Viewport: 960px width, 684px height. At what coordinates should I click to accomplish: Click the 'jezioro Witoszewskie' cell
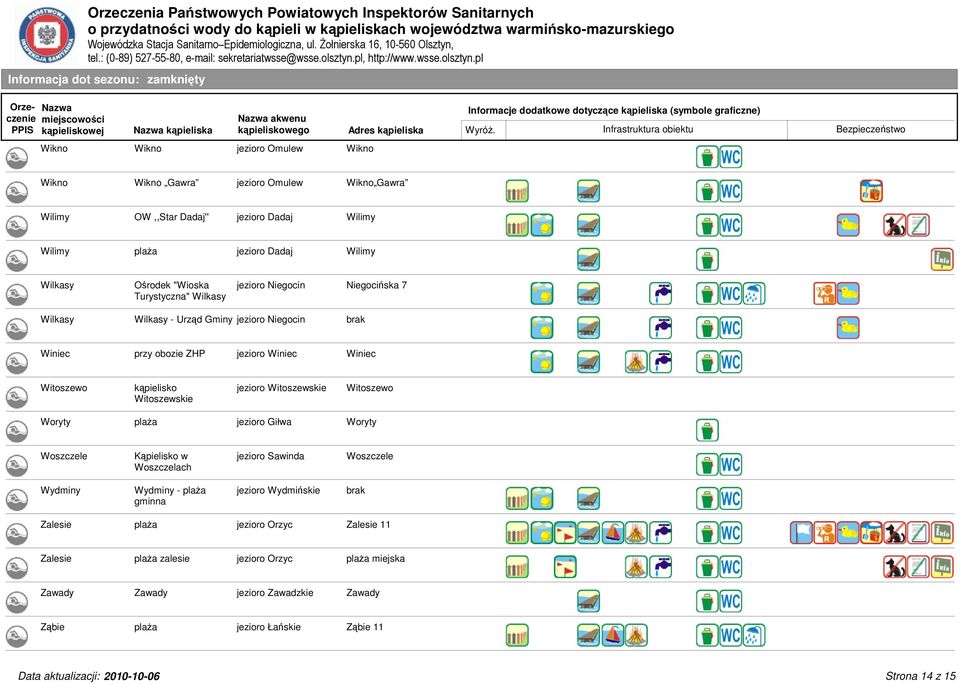[x=282, y=388]
